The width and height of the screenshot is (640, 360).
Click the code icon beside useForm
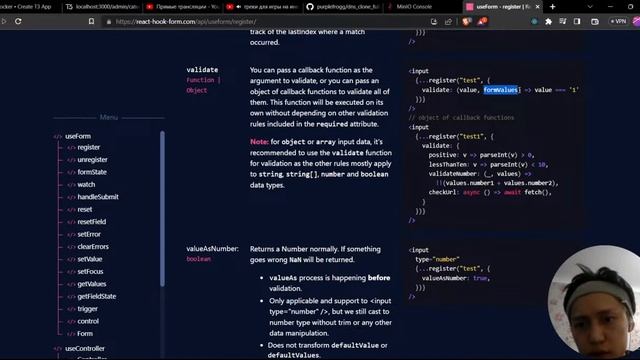click(x=58, y=137)
